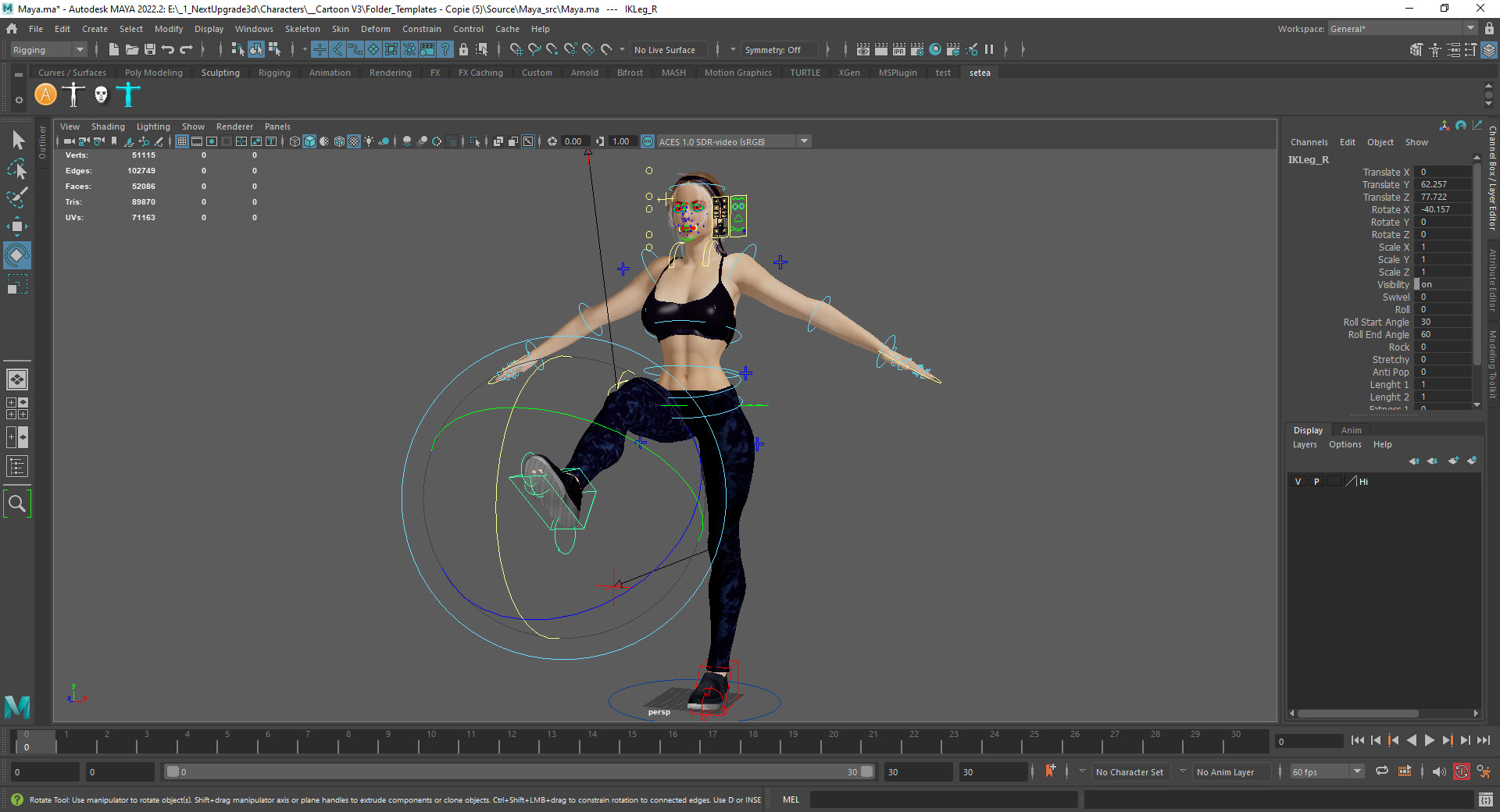Click the face rig icon on the shelf

point(99,94)
